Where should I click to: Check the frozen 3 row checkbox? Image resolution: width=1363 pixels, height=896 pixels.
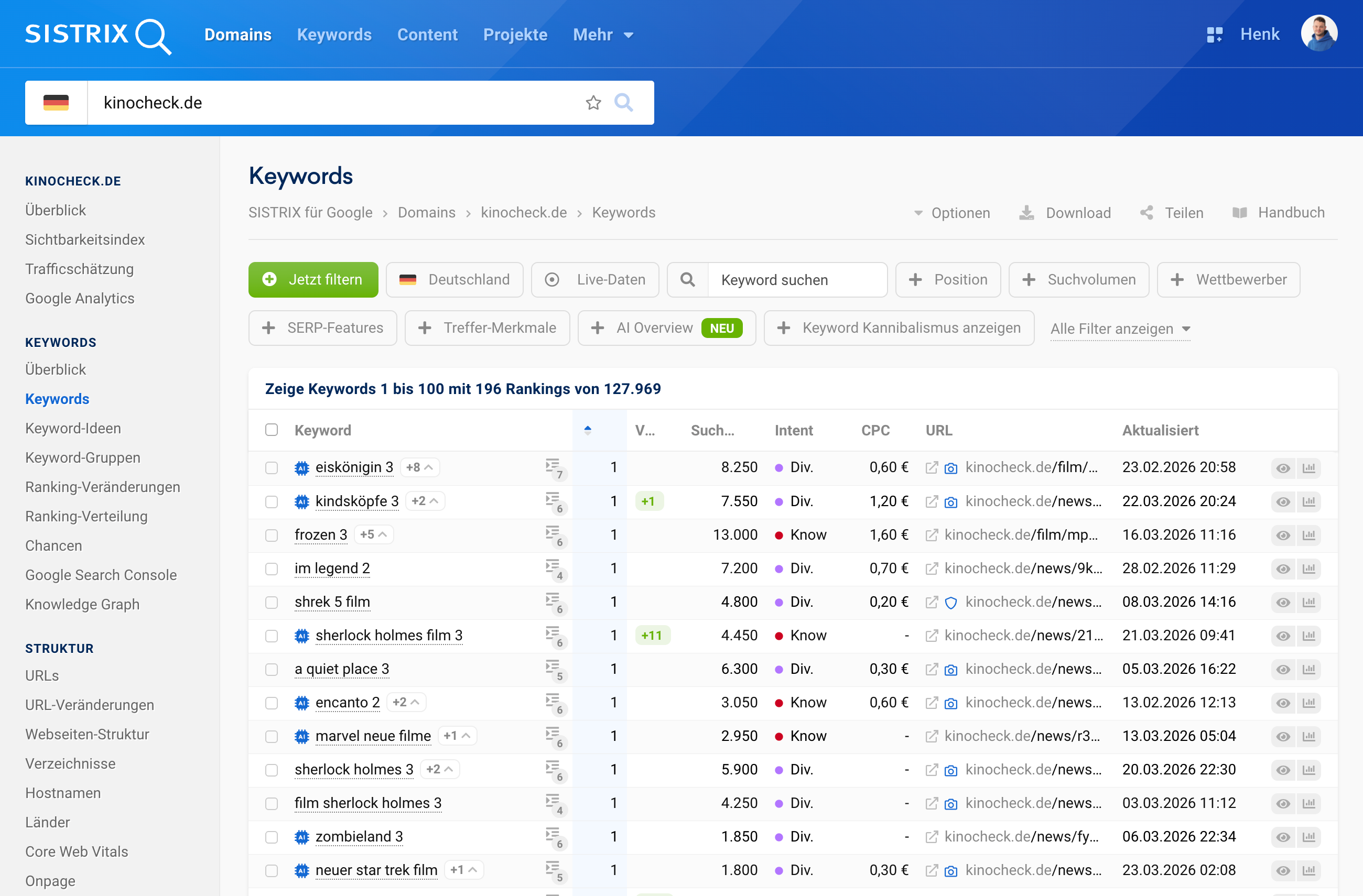pyautogui.click(x=272, y=535)
